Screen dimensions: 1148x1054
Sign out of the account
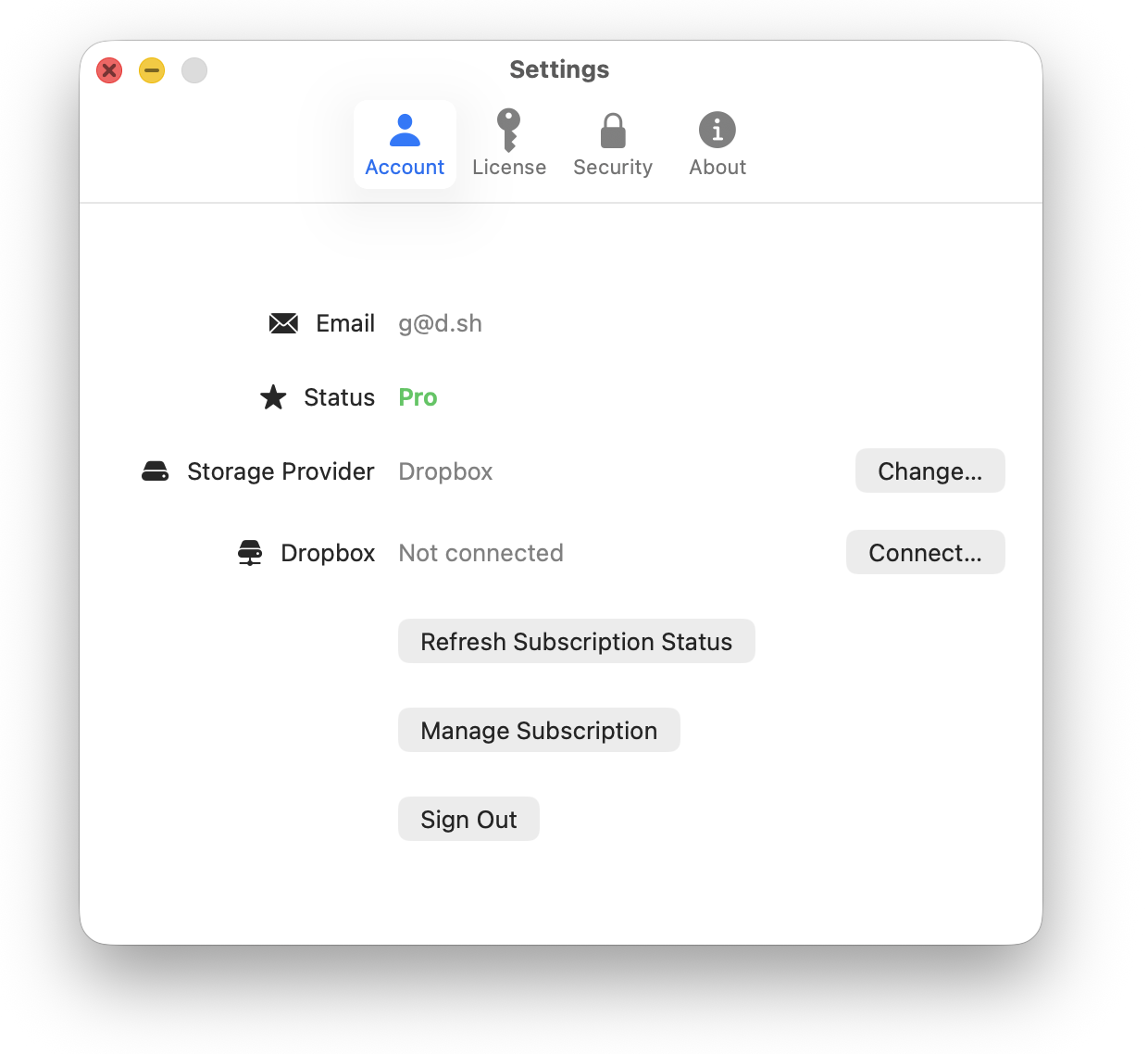[468, 819]
